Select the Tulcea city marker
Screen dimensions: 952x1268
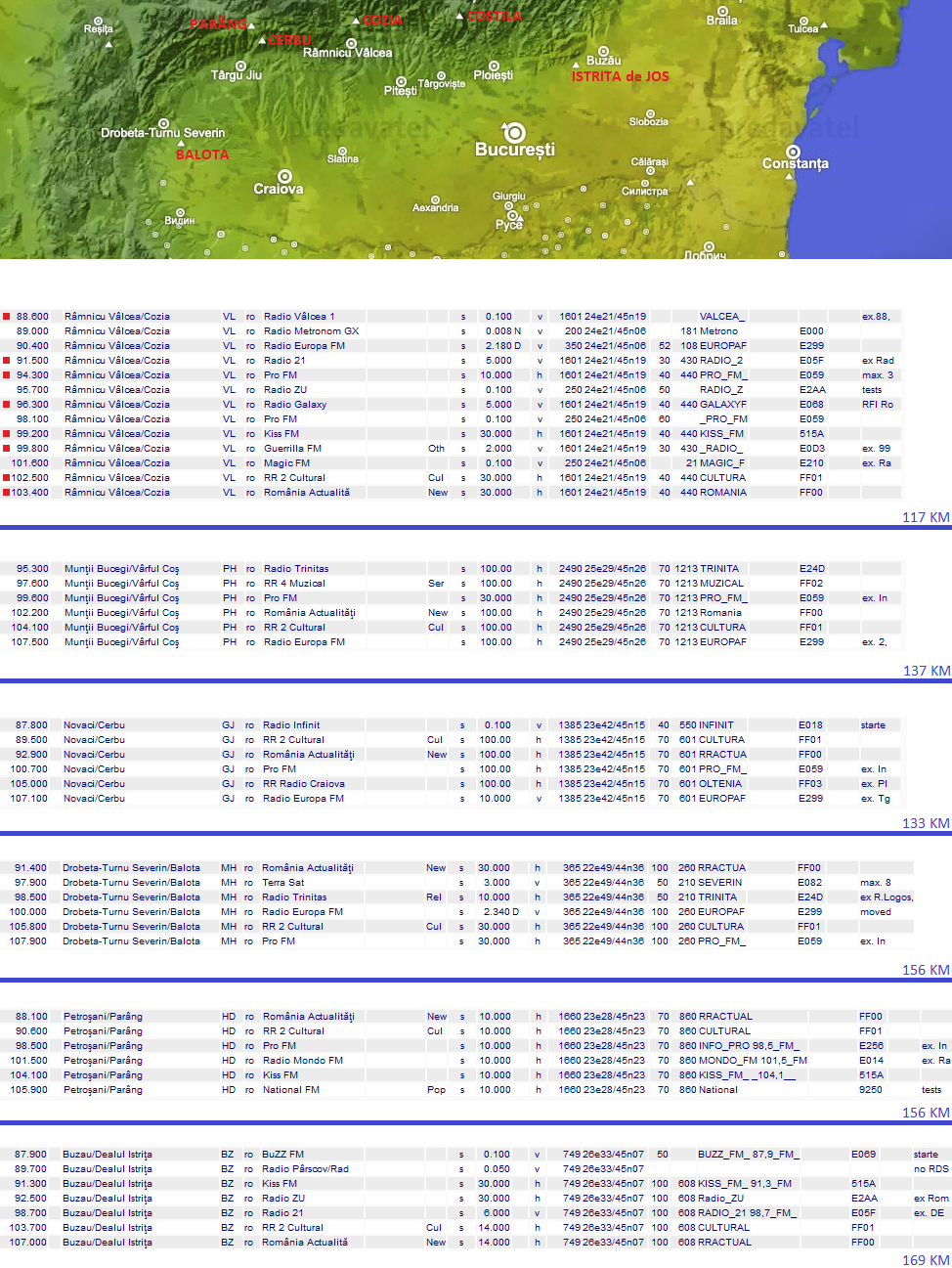(x=803, y=21)
